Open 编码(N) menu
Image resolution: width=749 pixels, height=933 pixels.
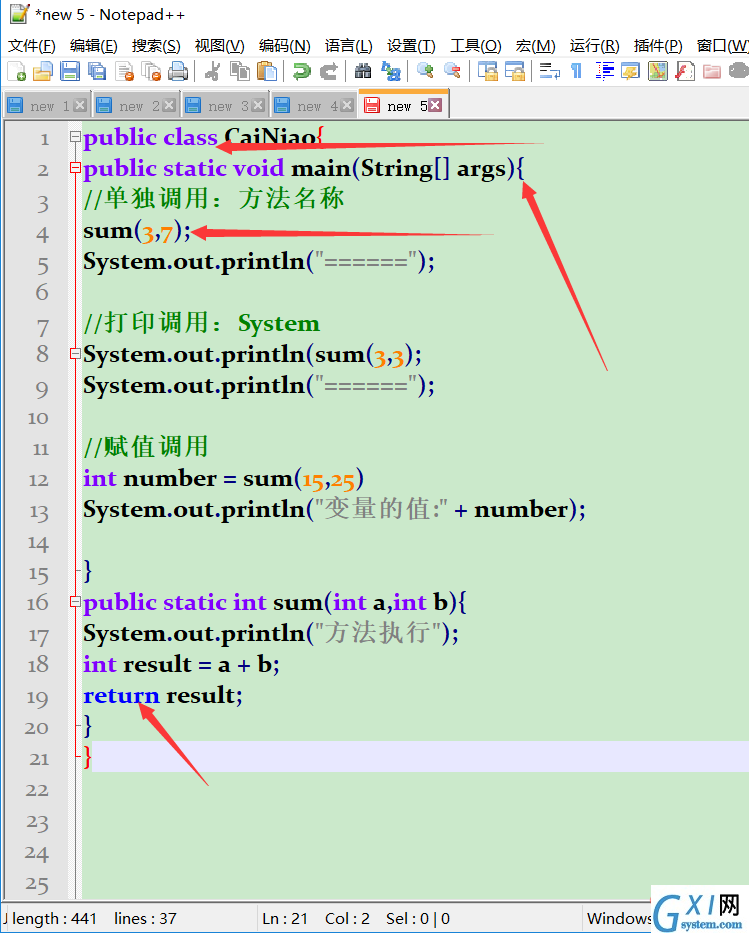[284, 46]
